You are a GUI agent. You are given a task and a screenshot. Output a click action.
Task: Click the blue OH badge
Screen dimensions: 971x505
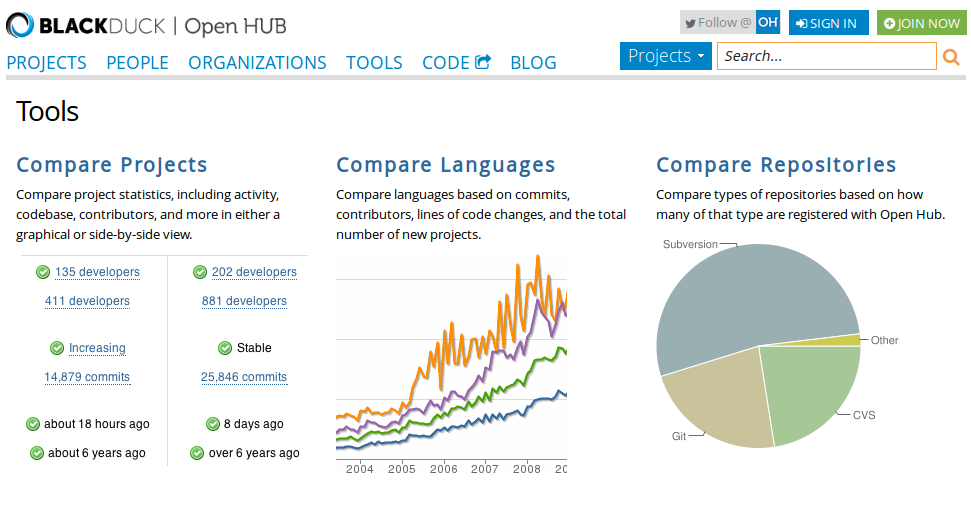(x=768, y=22)
